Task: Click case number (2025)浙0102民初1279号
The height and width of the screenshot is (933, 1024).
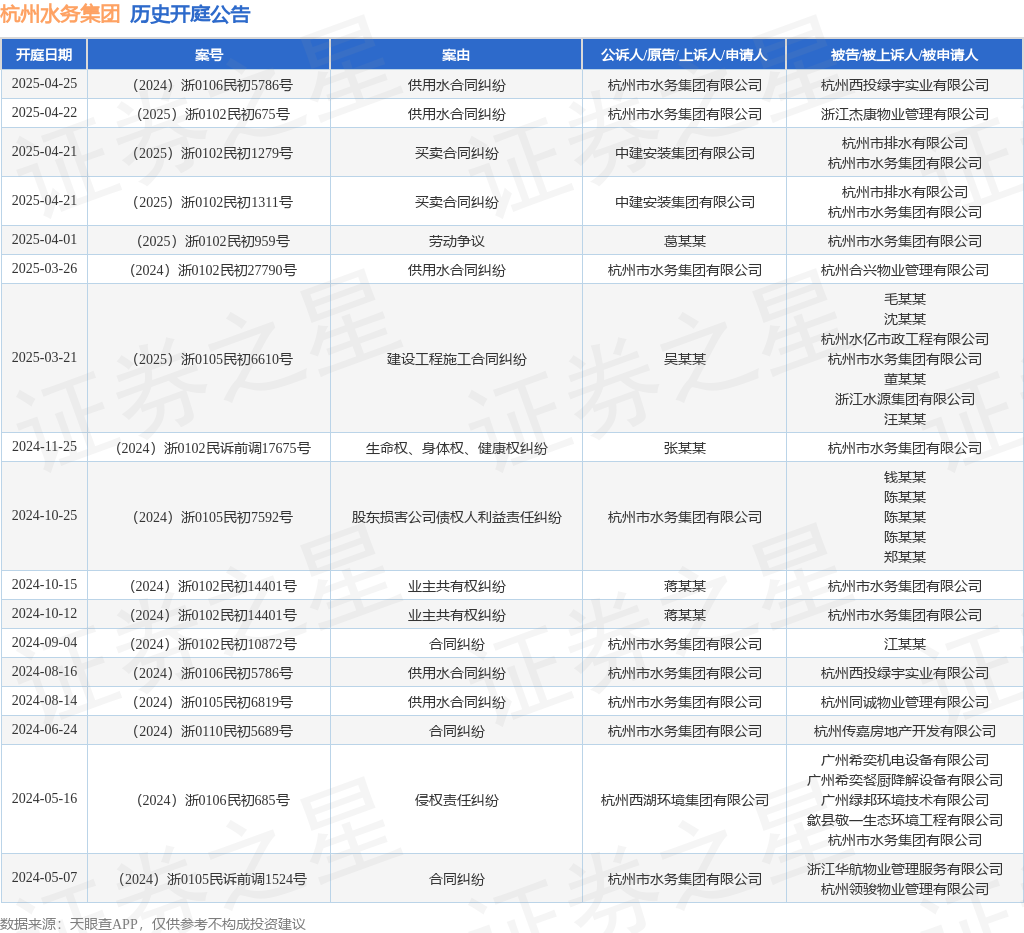Action: [x=213, y=153]
